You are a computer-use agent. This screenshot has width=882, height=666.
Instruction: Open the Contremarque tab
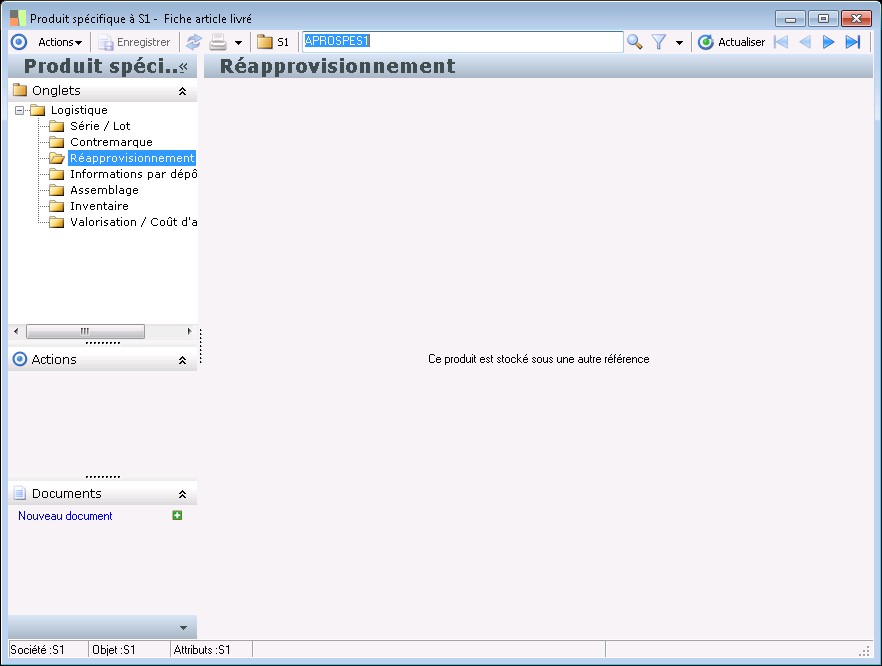coord(111,142)
